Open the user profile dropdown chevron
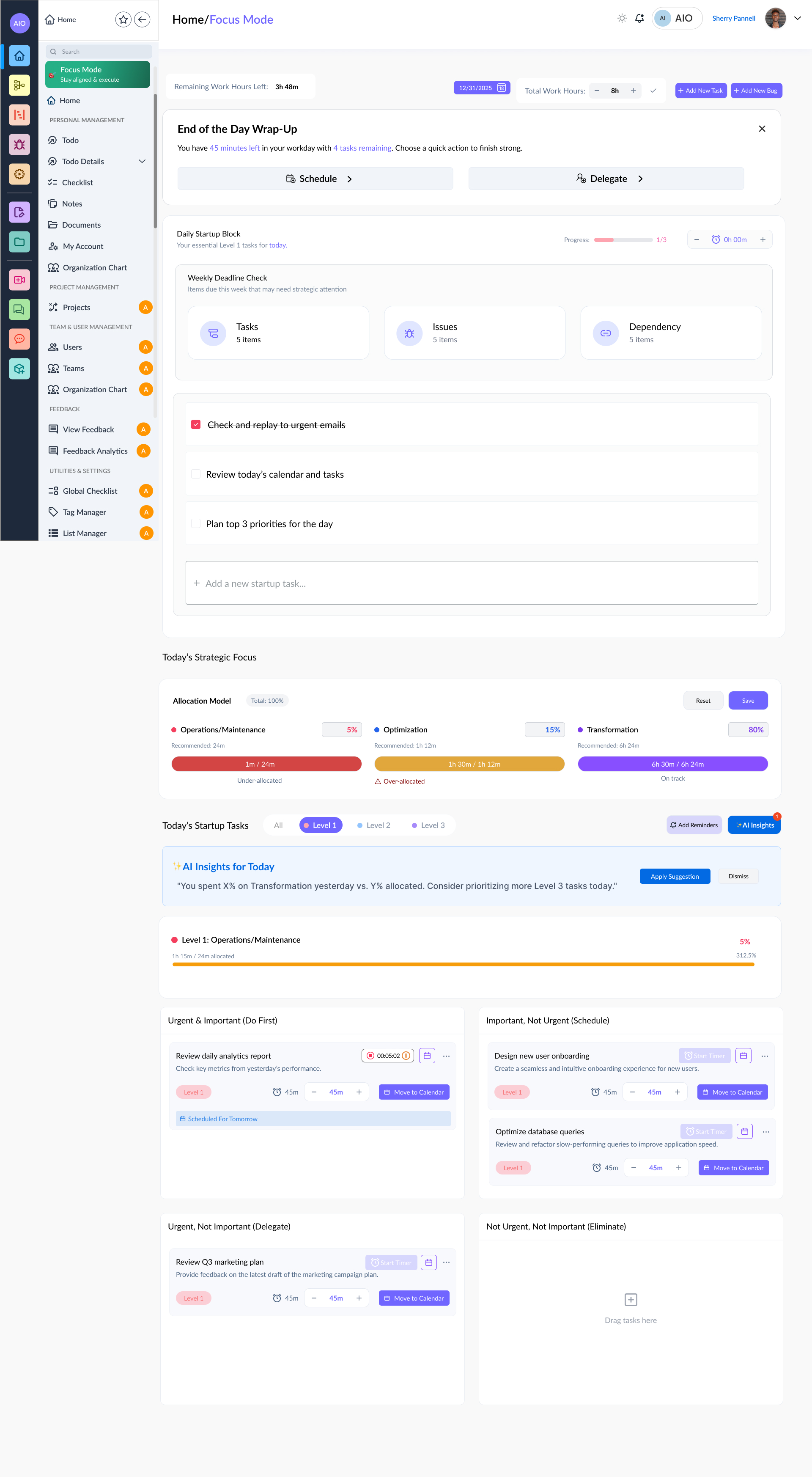The image size is (812, 1477). [x=797, y=18]
